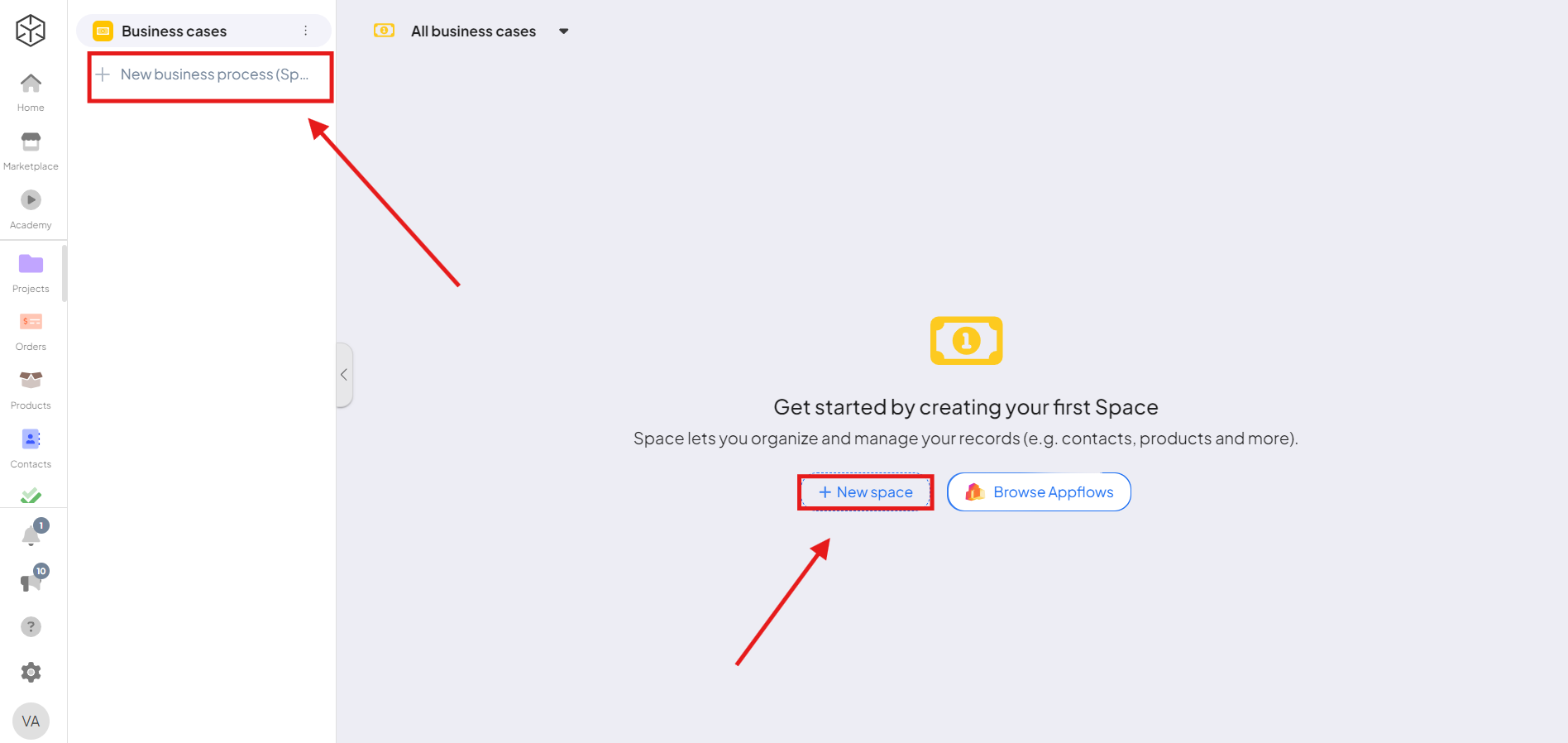Open the Contacts module
This screenshot has width=1568, height=743.
click(x=31, y=448)
